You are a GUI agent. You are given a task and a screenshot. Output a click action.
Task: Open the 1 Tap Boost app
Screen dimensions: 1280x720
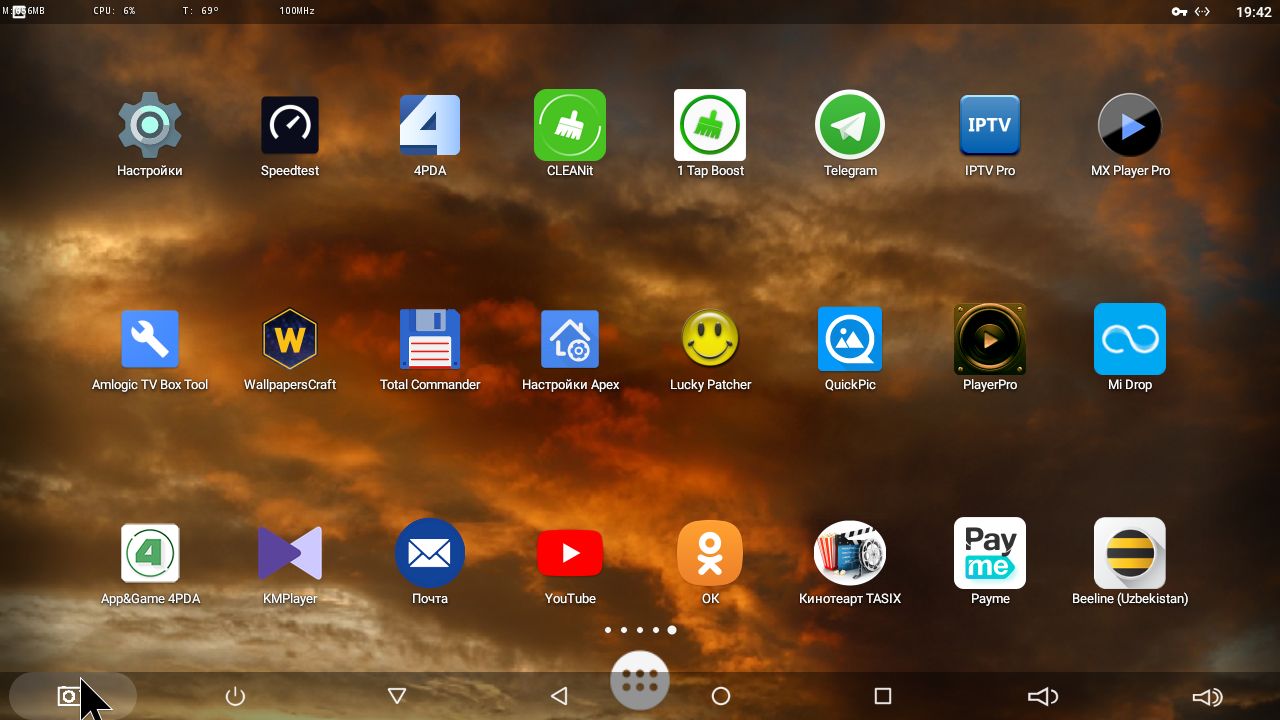tap(710, 125)
